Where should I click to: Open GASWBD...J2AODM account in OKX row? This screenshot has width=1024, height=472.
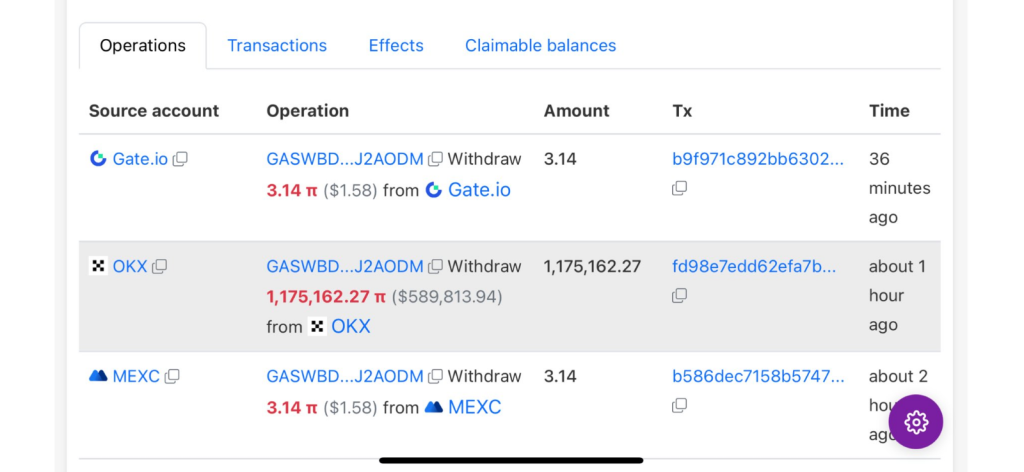point(345,267)
